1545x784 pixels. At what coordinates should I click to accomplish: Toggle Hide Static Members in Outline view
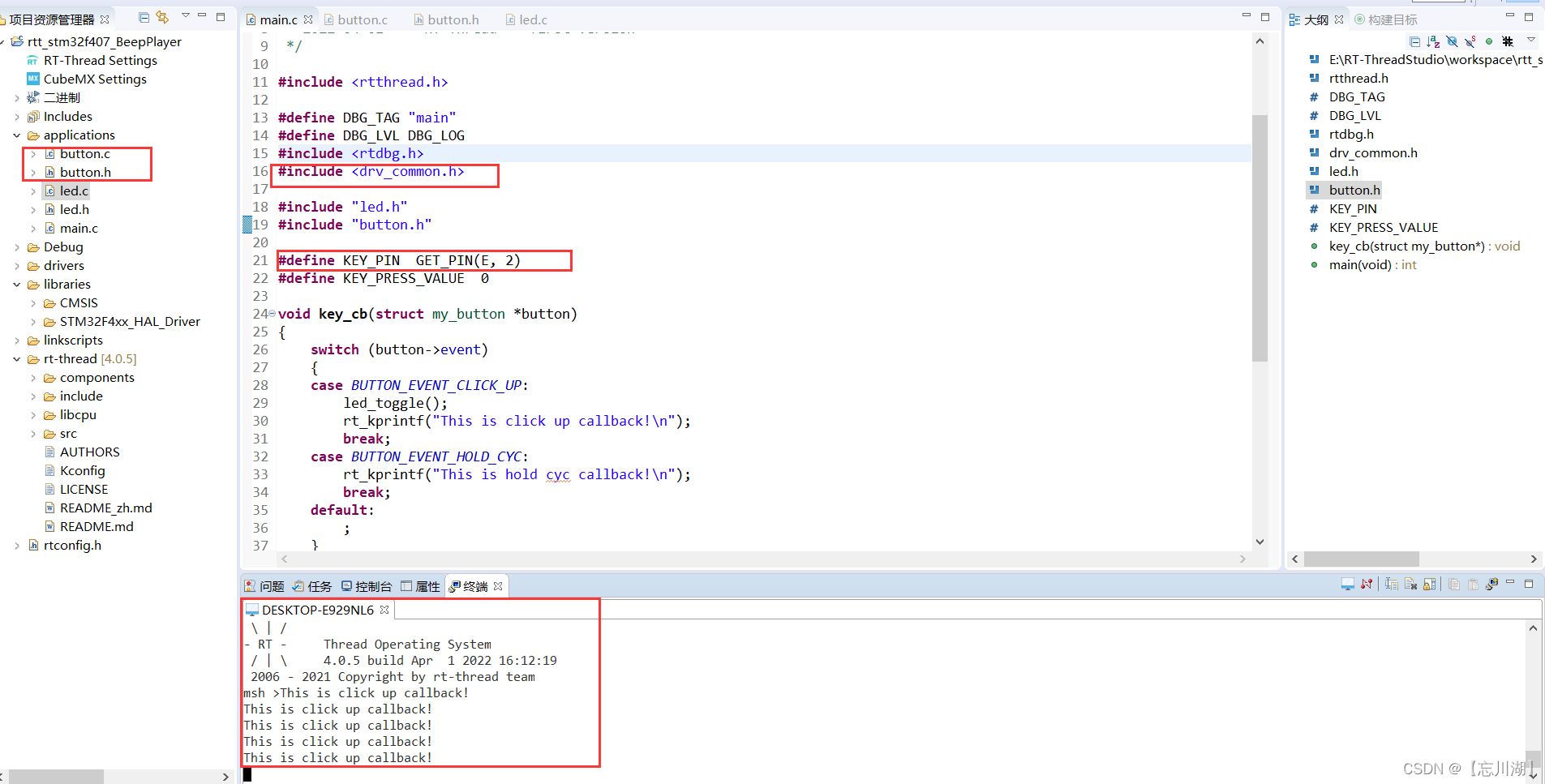pos(1470,41)
